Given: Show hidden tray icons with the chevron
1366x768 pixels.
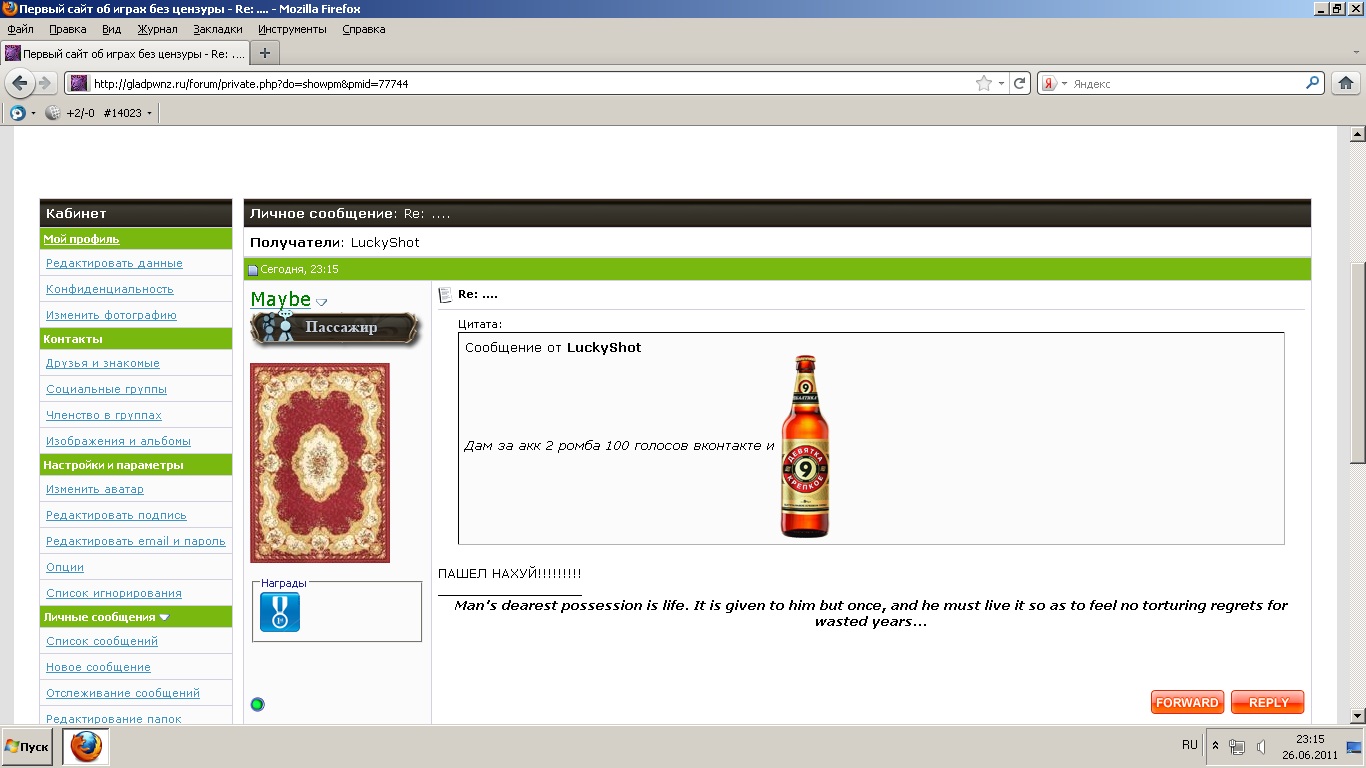Looking at the screenshot, I should (1215, 746).
